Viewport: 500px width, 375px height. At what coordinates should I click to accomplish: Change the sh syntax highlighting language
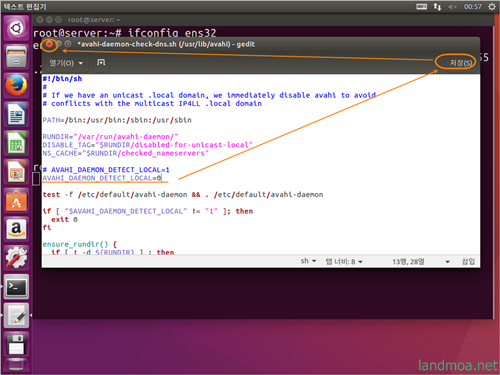point(308,261)
